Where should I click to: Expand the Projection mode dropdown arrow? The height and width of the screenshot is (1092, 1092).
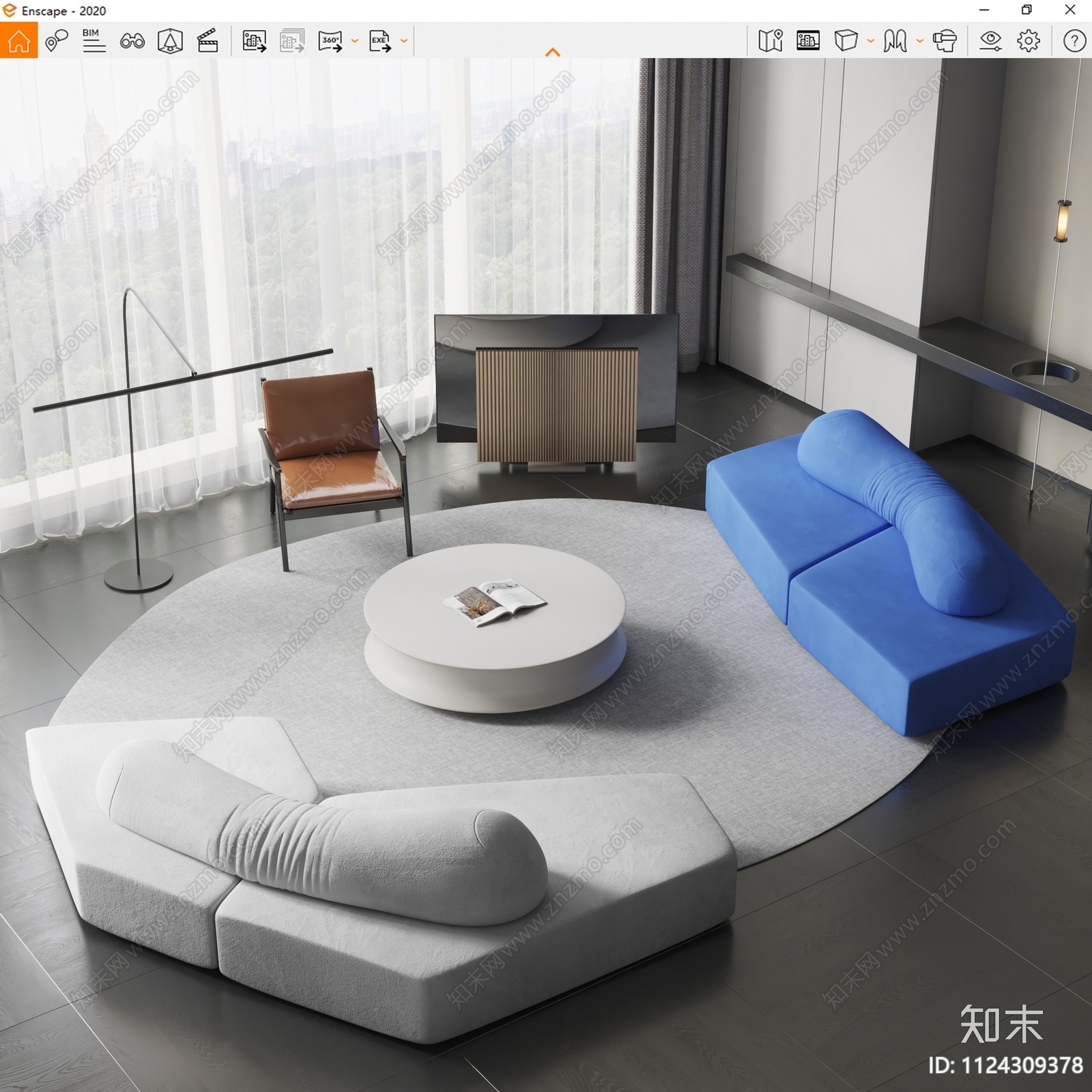click(870, 41)
